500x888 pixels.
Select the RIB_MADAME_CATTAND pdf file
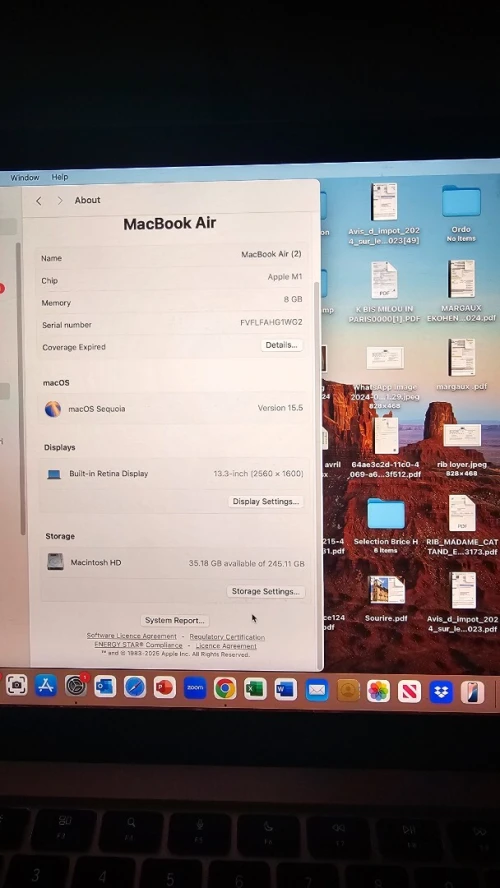[x=462, y=513]
